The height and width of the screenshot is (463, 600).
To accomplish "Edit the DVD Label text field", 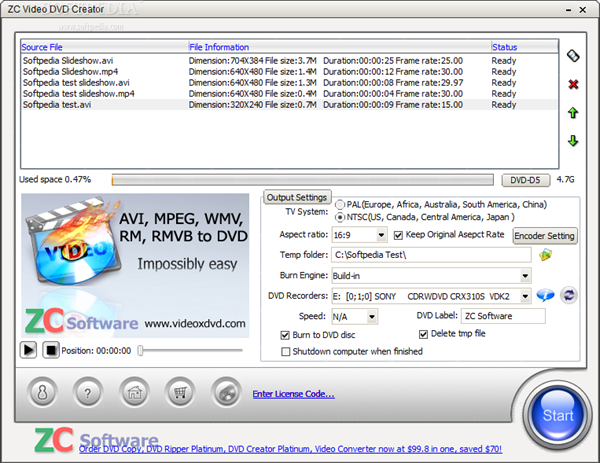I will pyautogui.click(x=503, y=316).
